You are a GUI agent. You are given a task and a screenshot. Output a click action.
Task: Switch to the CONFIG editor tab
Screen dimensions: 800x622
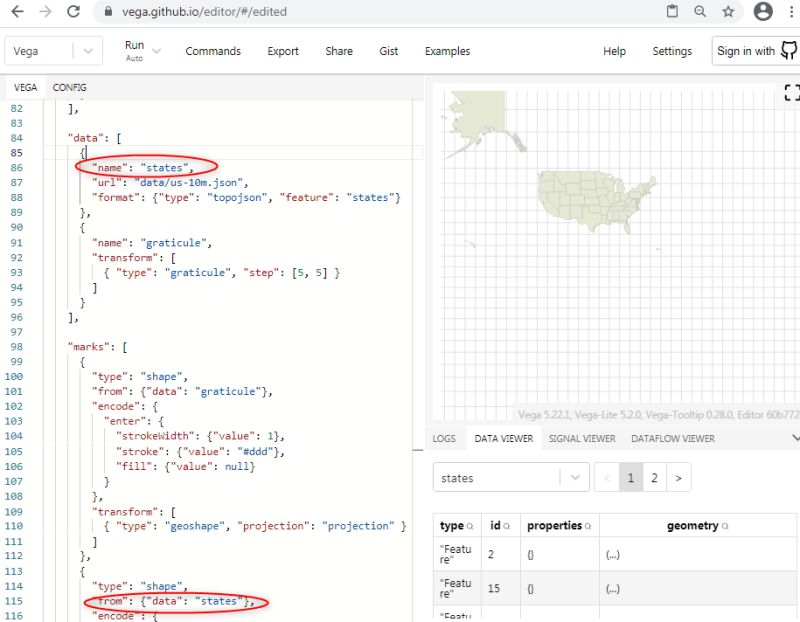point(69,87)
